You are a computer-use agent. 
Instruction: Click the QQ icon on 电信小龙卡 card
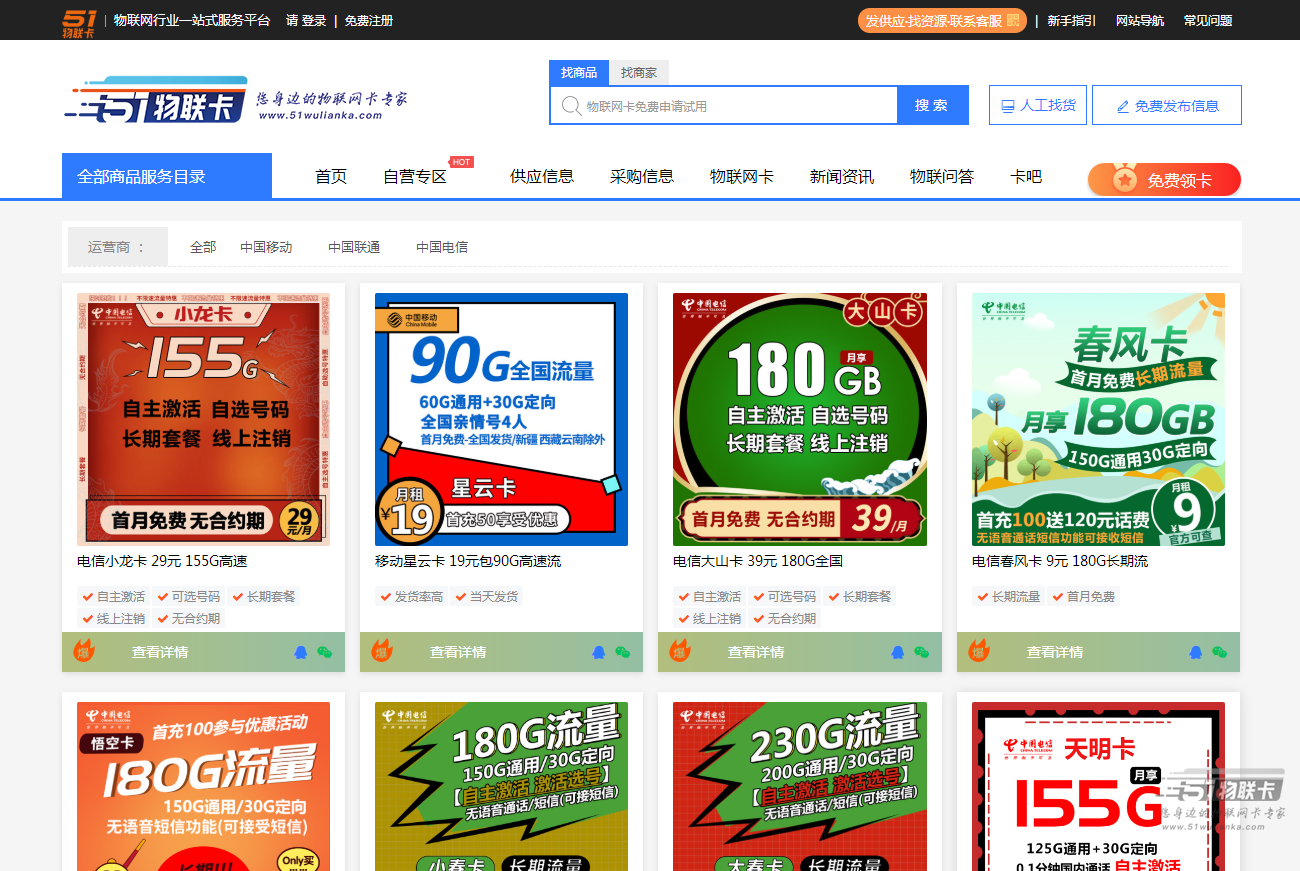(x=300, y=652)
